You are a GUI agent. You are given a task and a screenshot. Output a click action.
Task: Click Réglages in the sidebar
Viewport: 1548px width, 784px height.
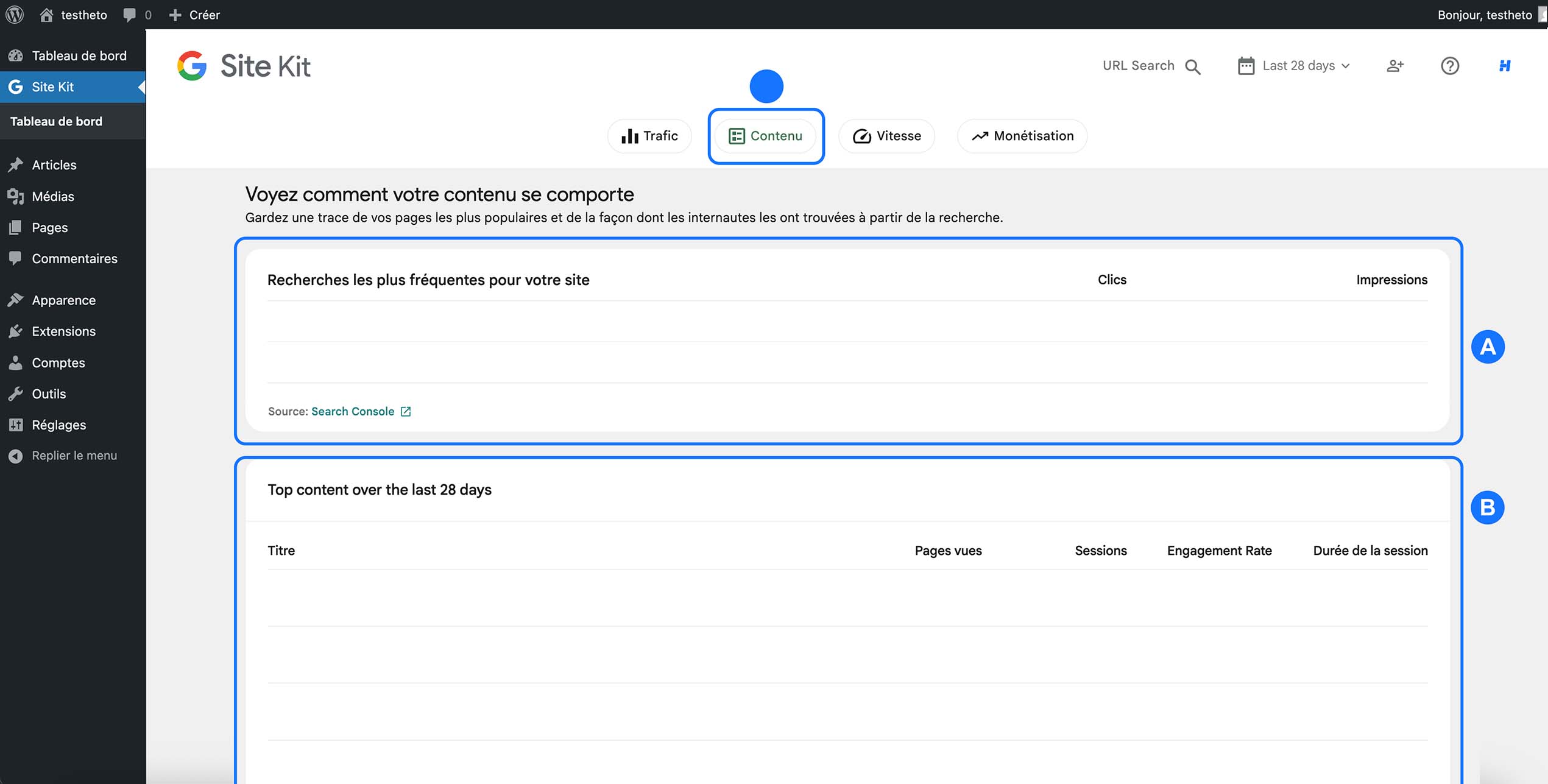click(58, 425)
